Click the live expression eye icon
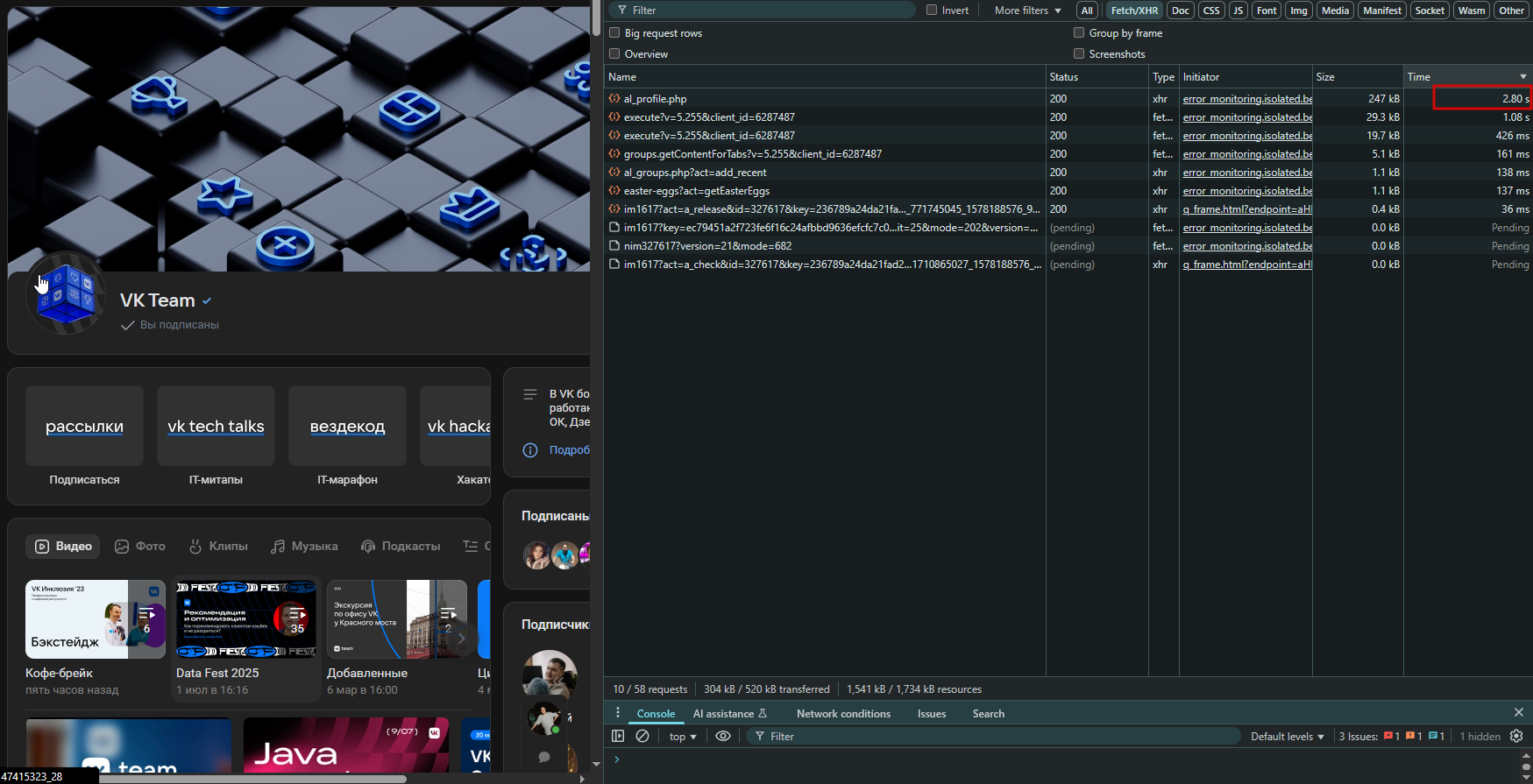The width and height of the screenshot is (1533, 784). pyautogui.click(x=723, y=736)
